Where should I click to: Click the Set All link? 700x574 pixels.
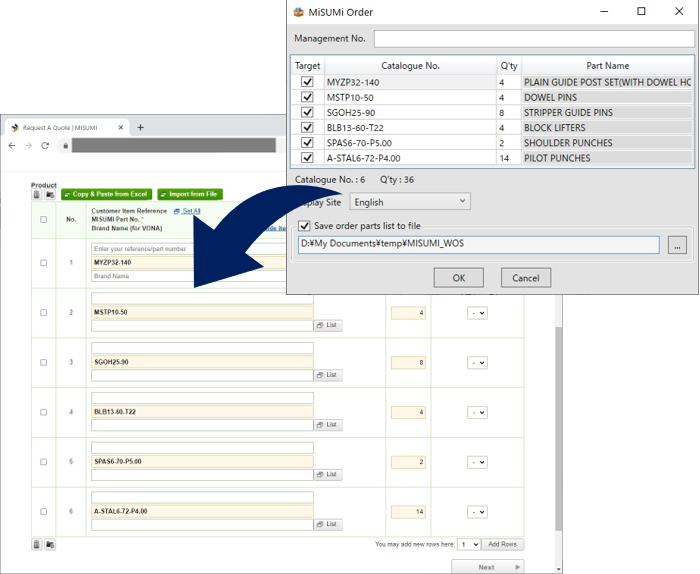coord(191,211)
